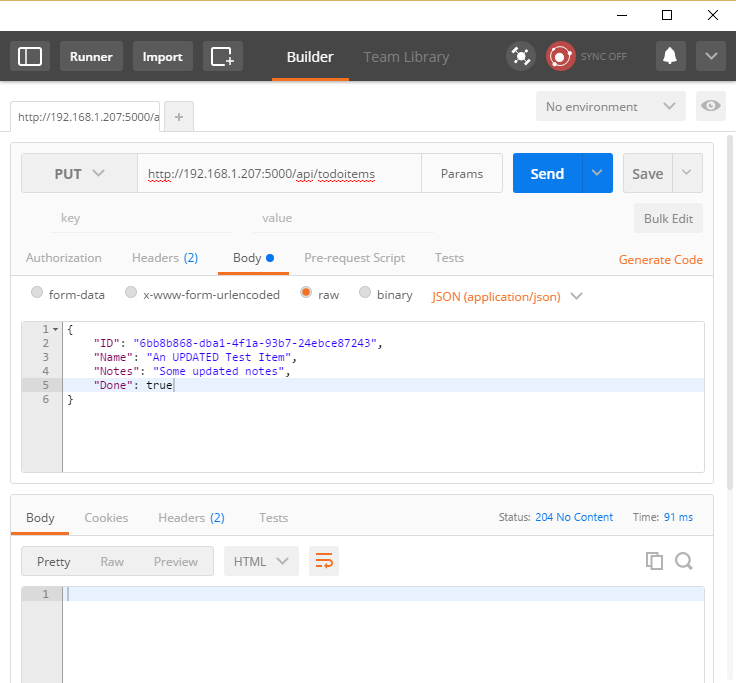Change the JSON (application/json) content type
736x683 pixels.
coord(507,297)
